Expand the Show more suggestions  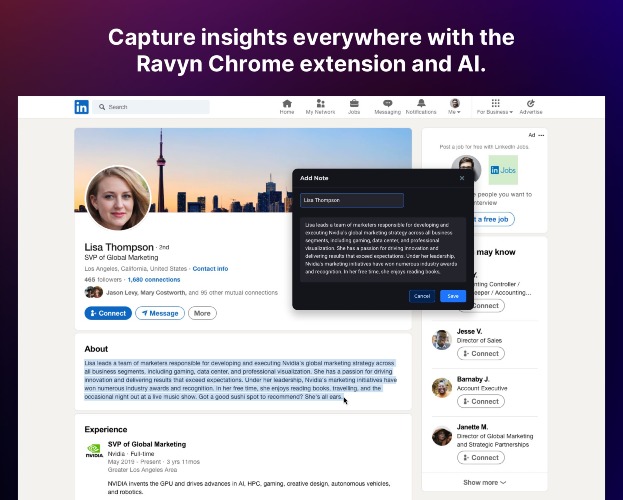point(484,483)
